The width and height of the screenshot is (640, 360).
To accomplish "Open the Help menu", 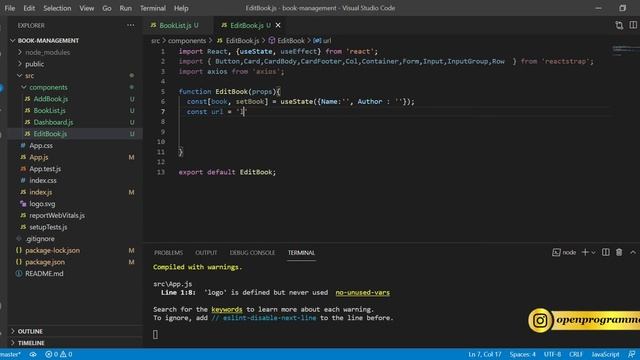I will [x=181, y=8].
